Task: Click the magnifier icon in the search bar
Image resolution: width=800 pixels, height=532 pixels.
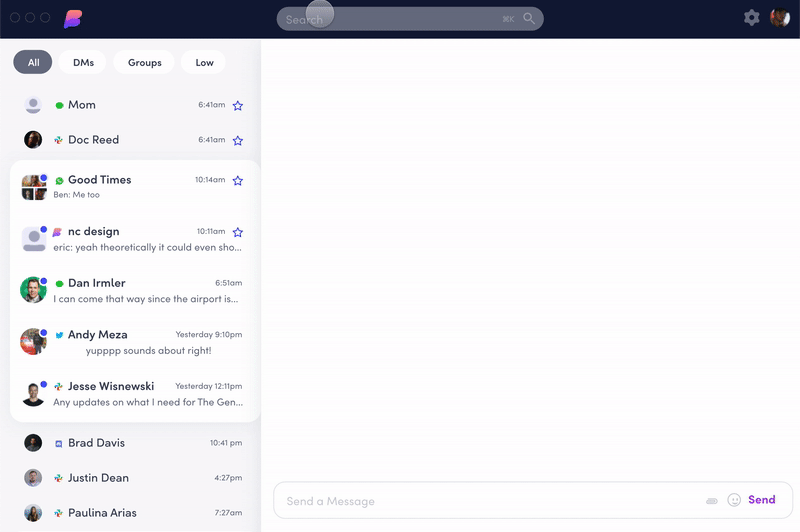Action: [x=529, y=19]
